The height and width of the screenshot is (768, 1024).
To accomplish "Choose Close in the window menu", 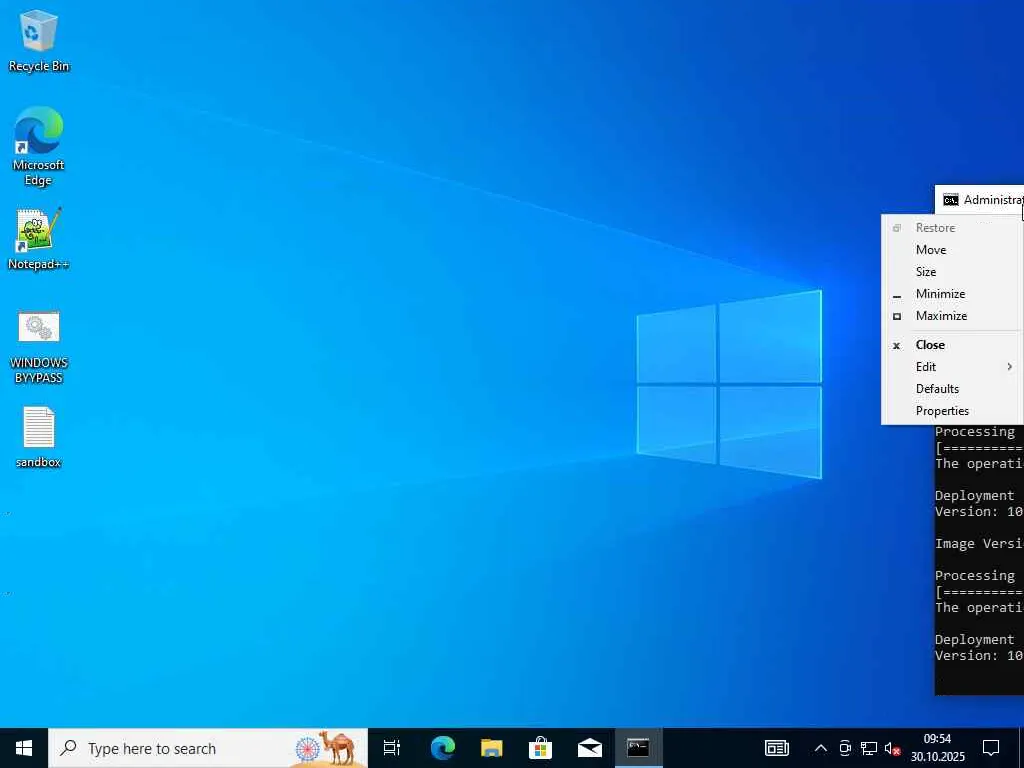I will pyautogui.click(x=952, y=345).
